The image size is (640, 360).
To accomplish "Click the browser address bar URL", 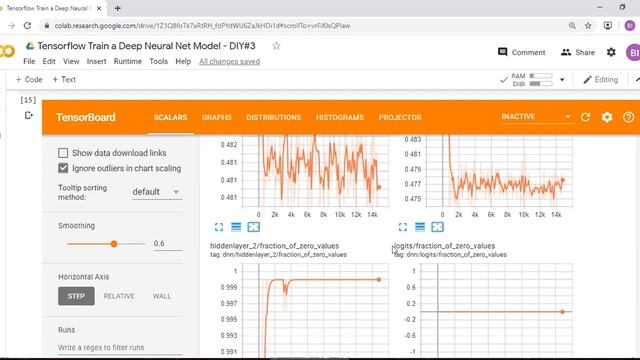I will click(202, 26).
